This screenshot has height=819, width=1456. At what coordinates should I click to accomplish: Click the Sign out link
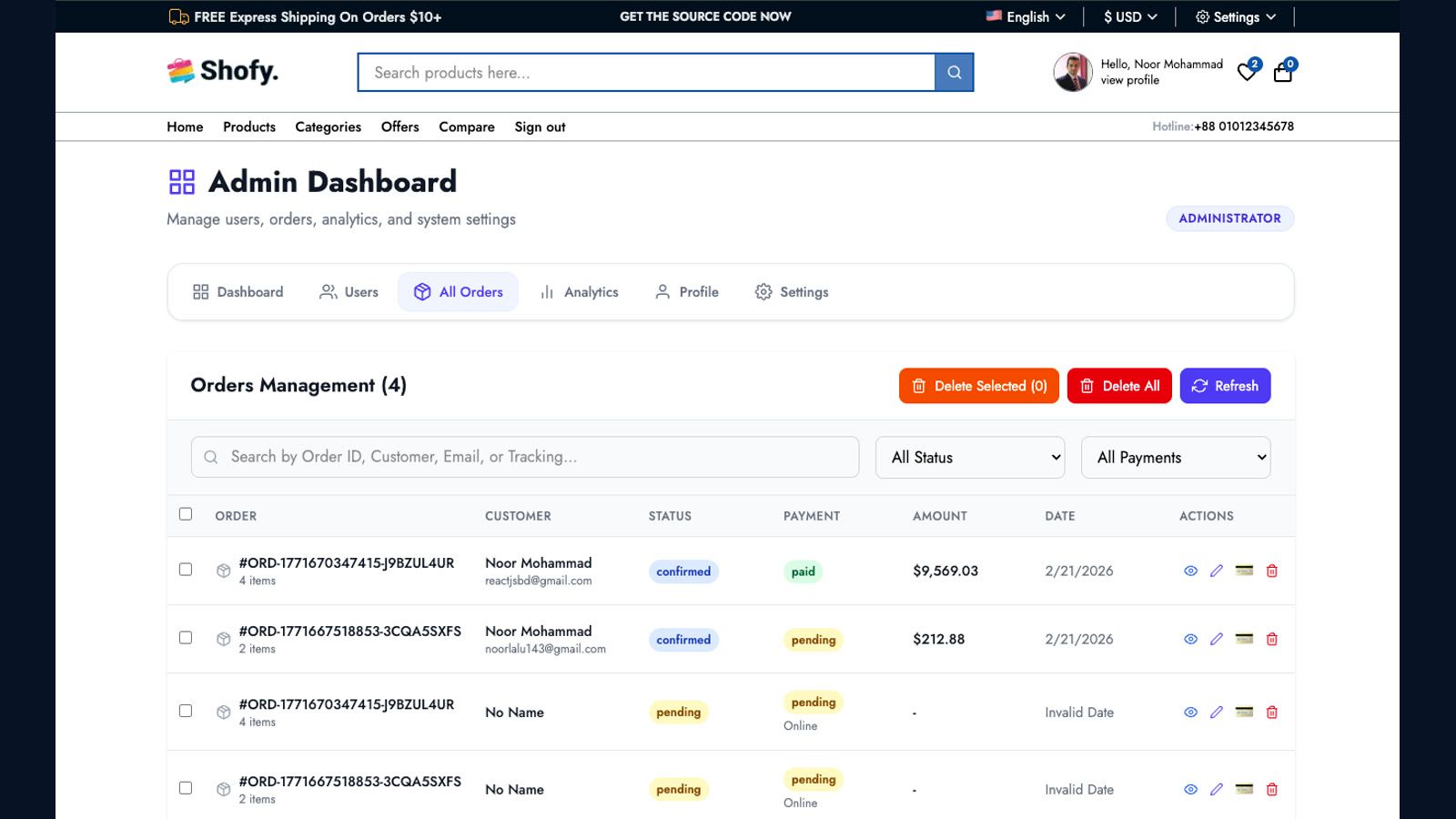click(x=540, y=126)
